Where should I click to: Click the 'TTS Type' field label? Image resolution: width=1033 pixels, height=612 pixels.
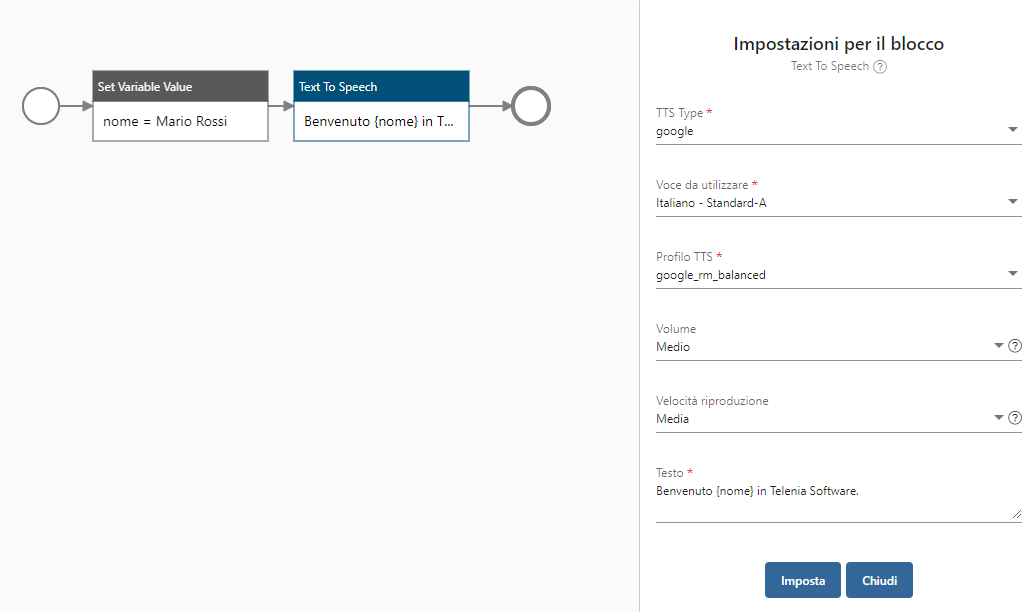coord(679,113)
